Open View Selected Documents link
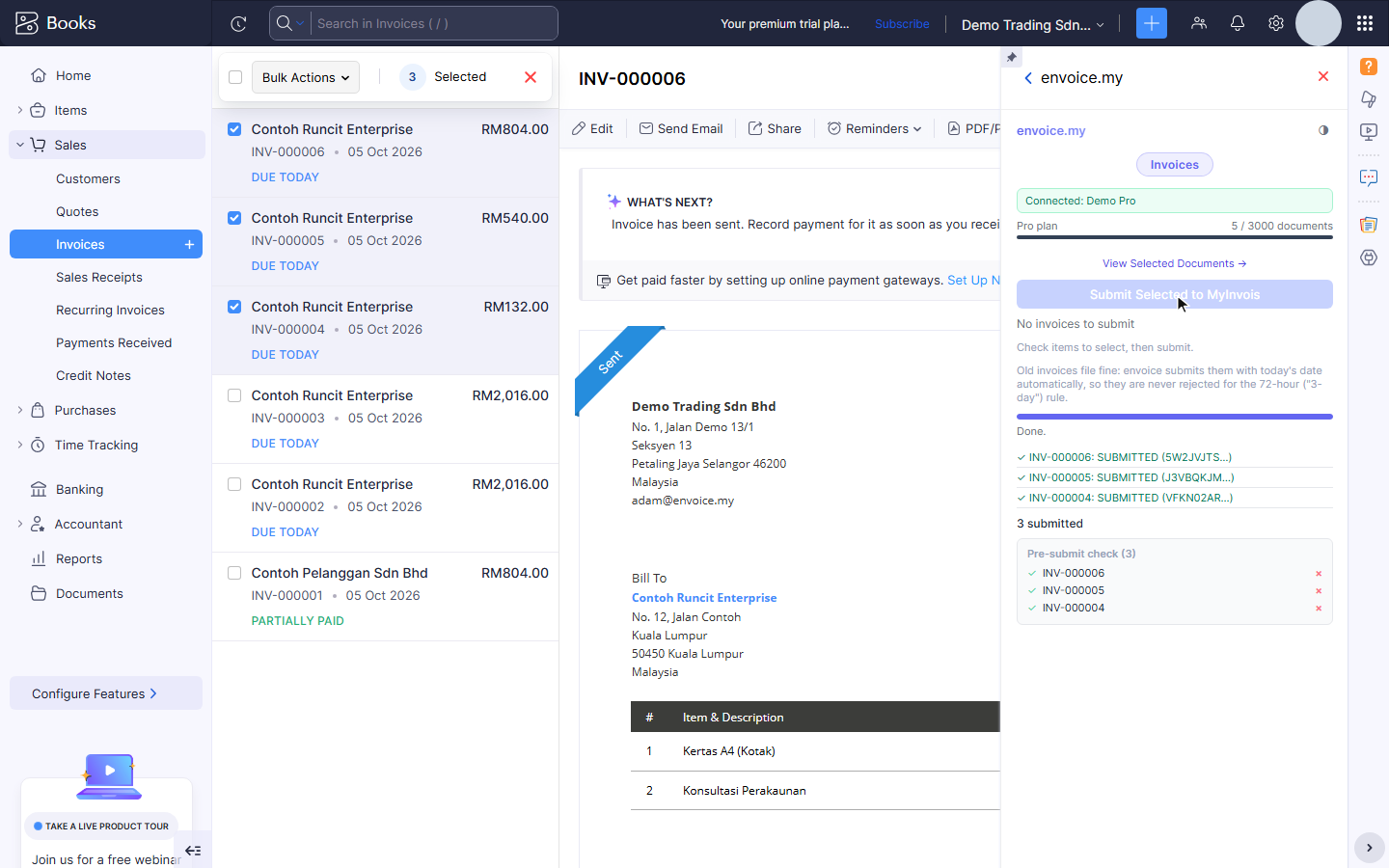 (1174, 263)
